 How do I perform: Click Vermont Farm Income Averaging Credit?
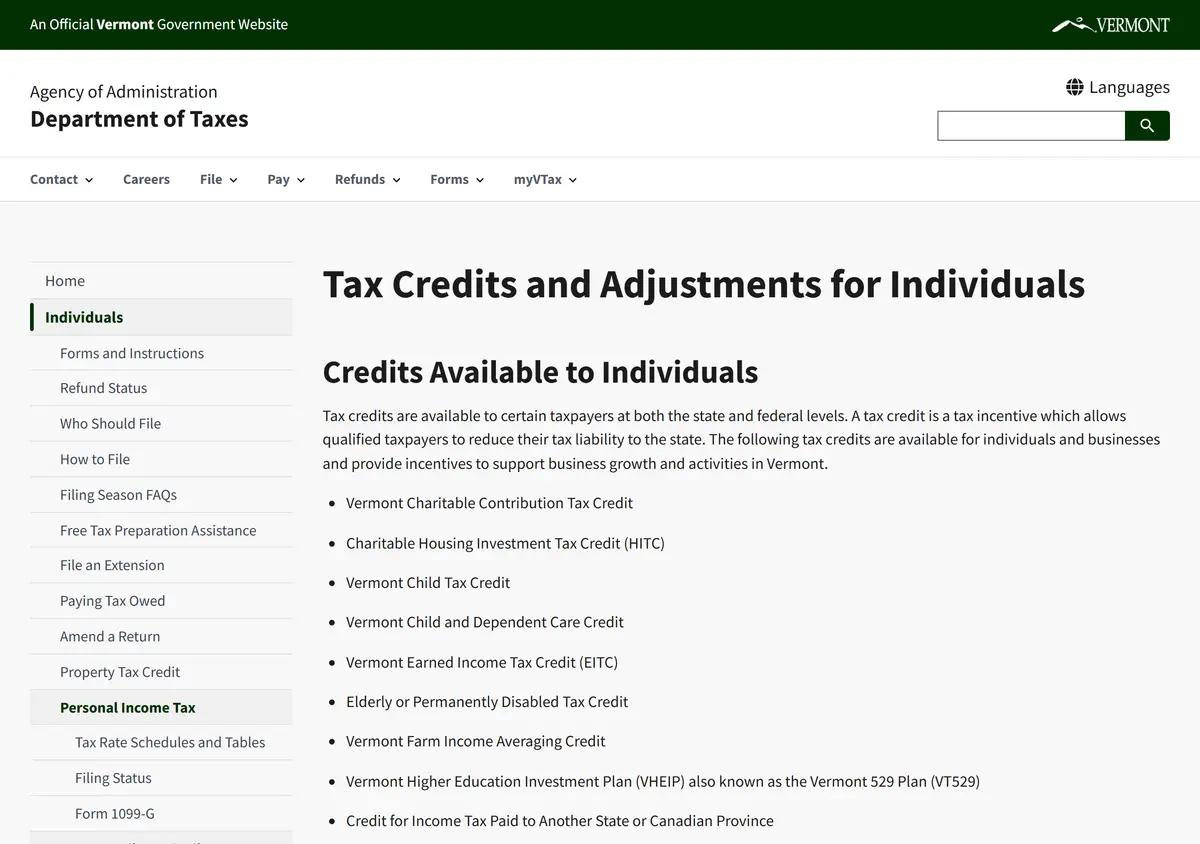pyautogui.click(x=476, y=741)
